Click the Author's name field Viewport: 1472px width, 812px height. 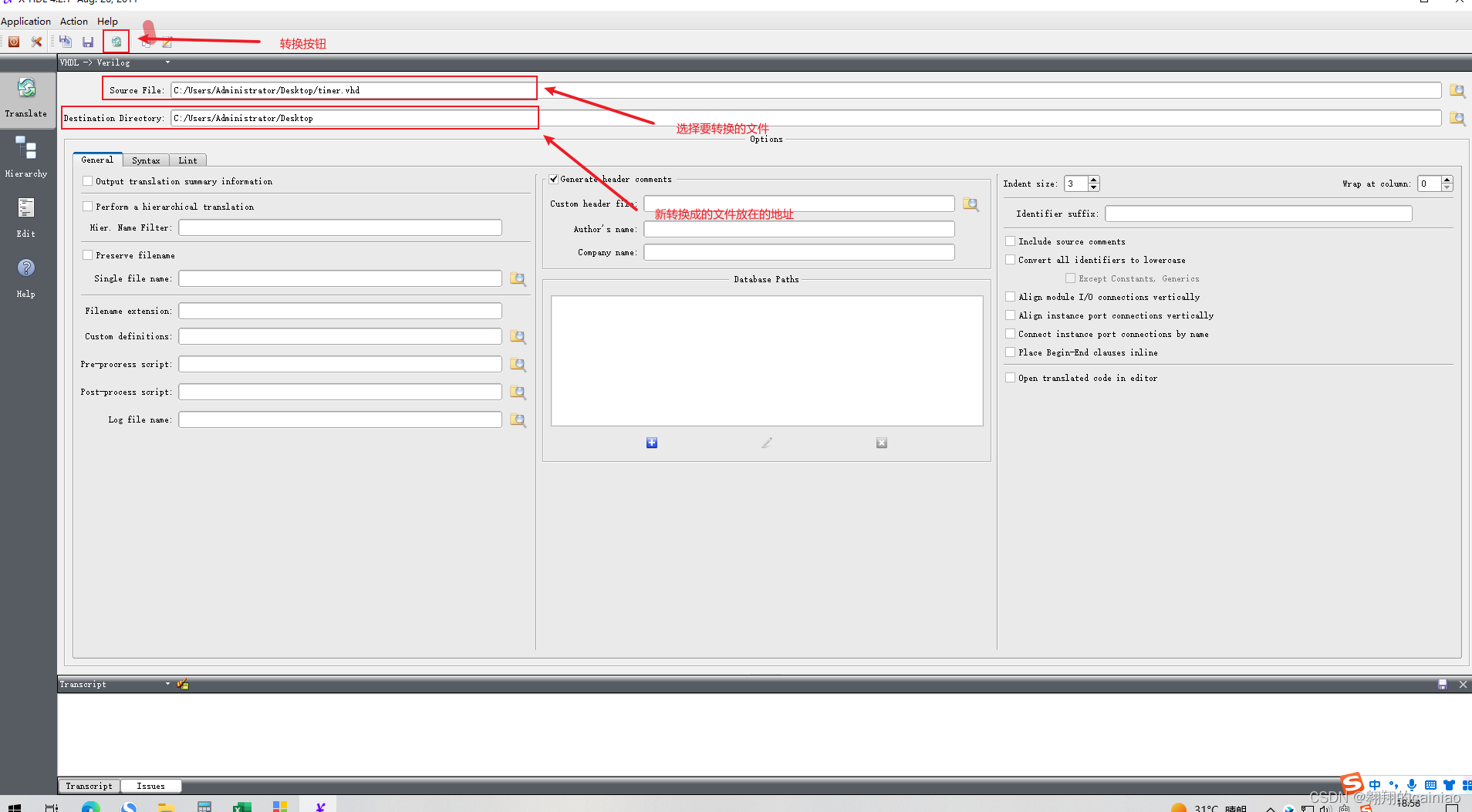tap(799, 229)
